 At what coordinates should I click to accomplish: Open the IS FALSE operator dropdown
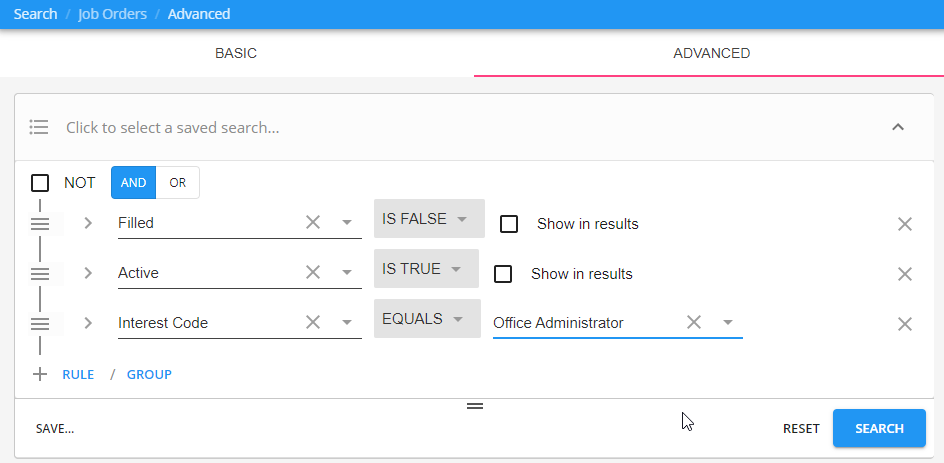click(428, 219)
